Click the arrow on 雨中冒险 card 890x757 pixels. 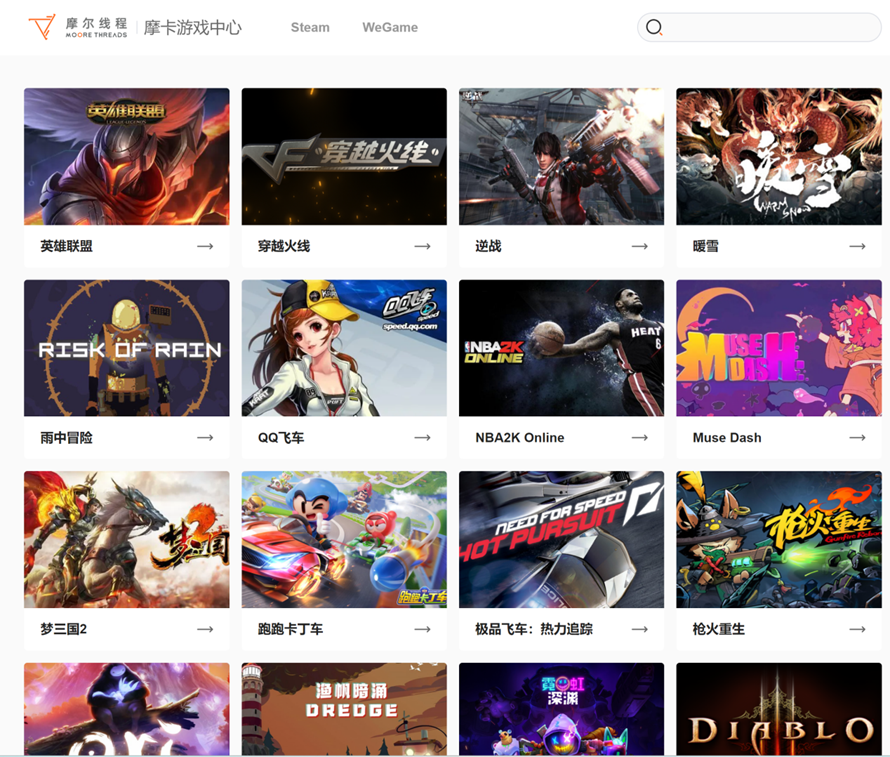click(205, 437)
